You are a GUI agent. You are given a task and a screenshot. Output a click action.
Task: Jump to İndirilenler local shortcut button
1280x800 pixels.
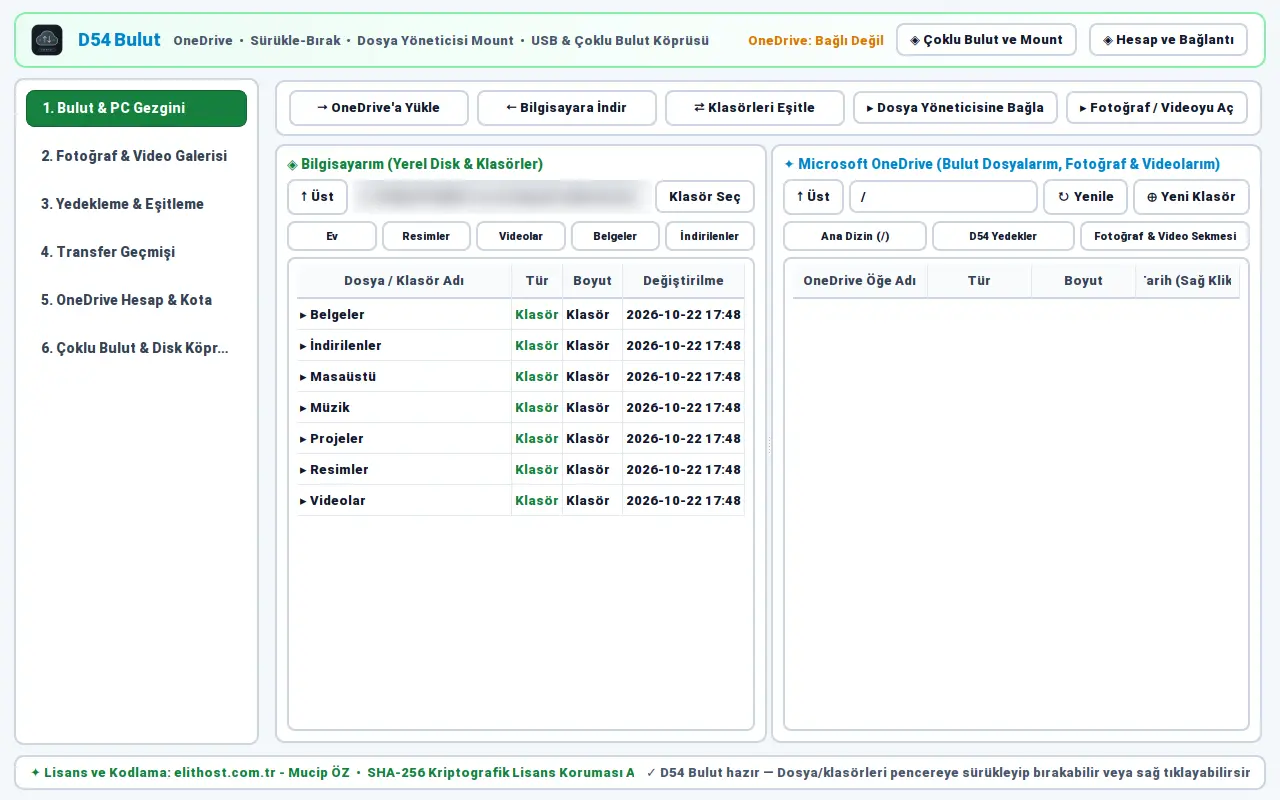click(x=710, y=236)
